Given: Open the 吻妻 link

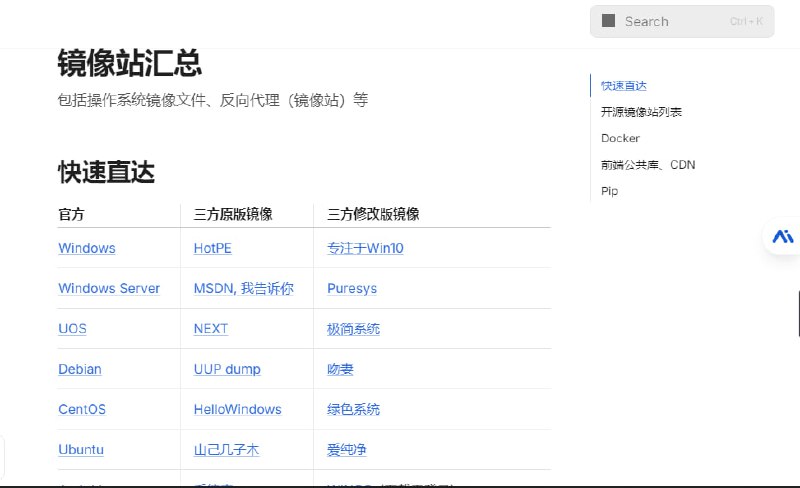Looking at the screenshot, I should [340, 369].
